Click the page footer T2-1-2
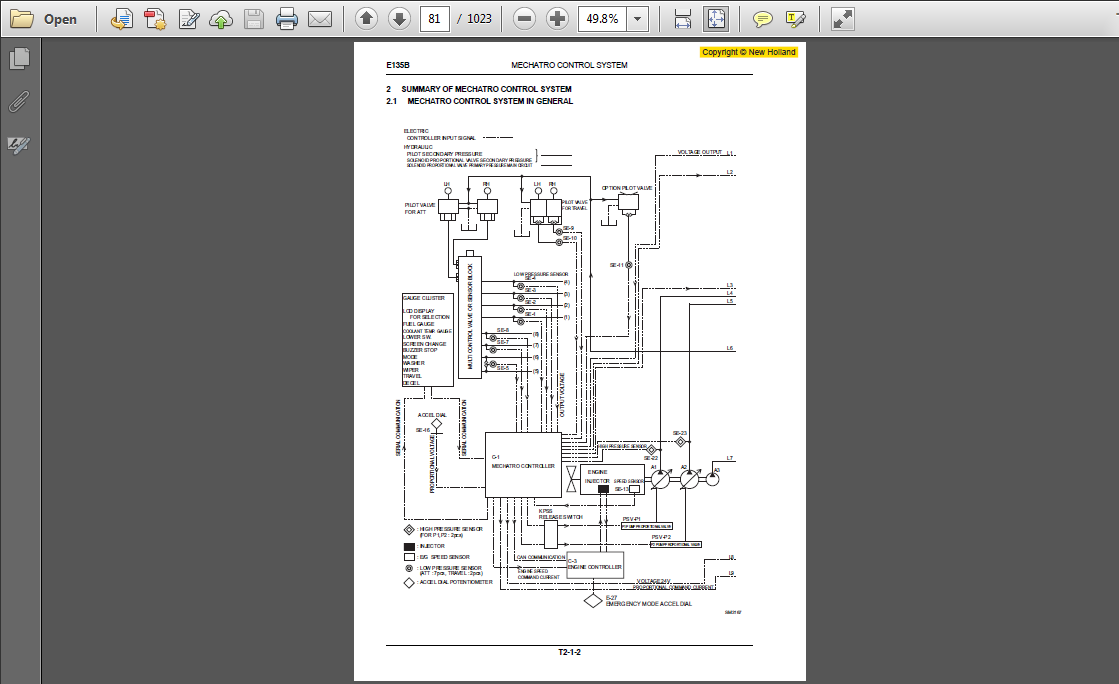The height and width of the screenshot is (684, 1119). (x=569, y=652)
